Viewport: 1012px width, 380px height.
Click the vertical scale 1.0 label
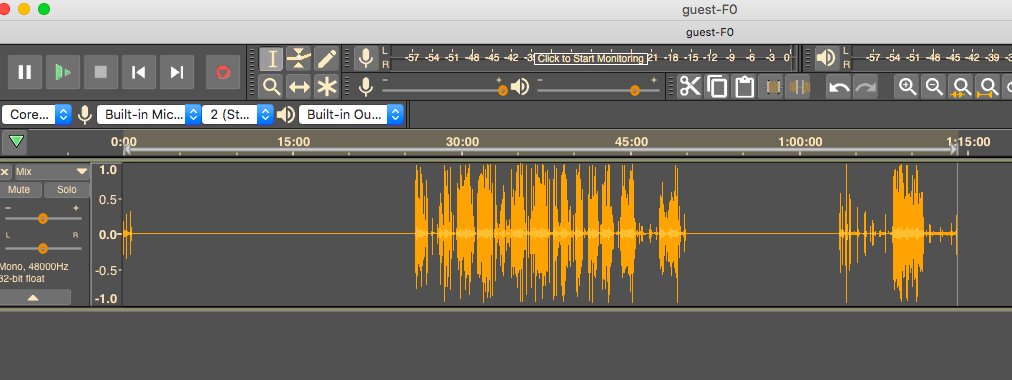click(x=108, y=170)
